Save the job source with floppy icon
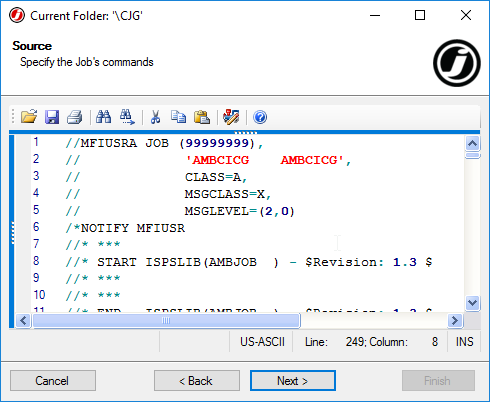 (x=52, y=117)
